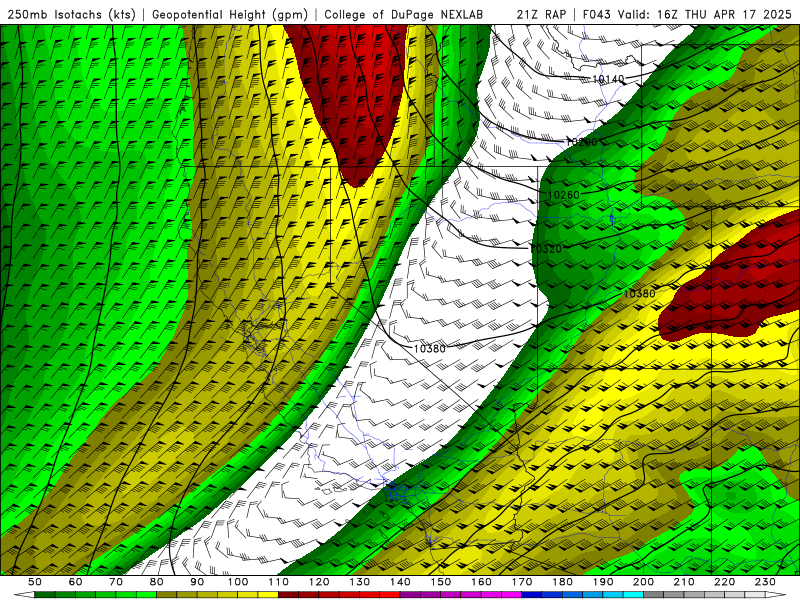Click the 220 value on the color scale
This screenshot has width=800, height=600.
click(x=725, y=582)
